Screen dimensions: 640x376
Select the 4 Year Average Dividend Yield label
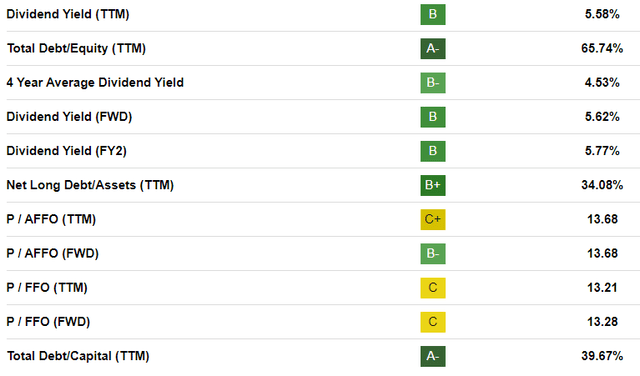click(x=95, y=82)
